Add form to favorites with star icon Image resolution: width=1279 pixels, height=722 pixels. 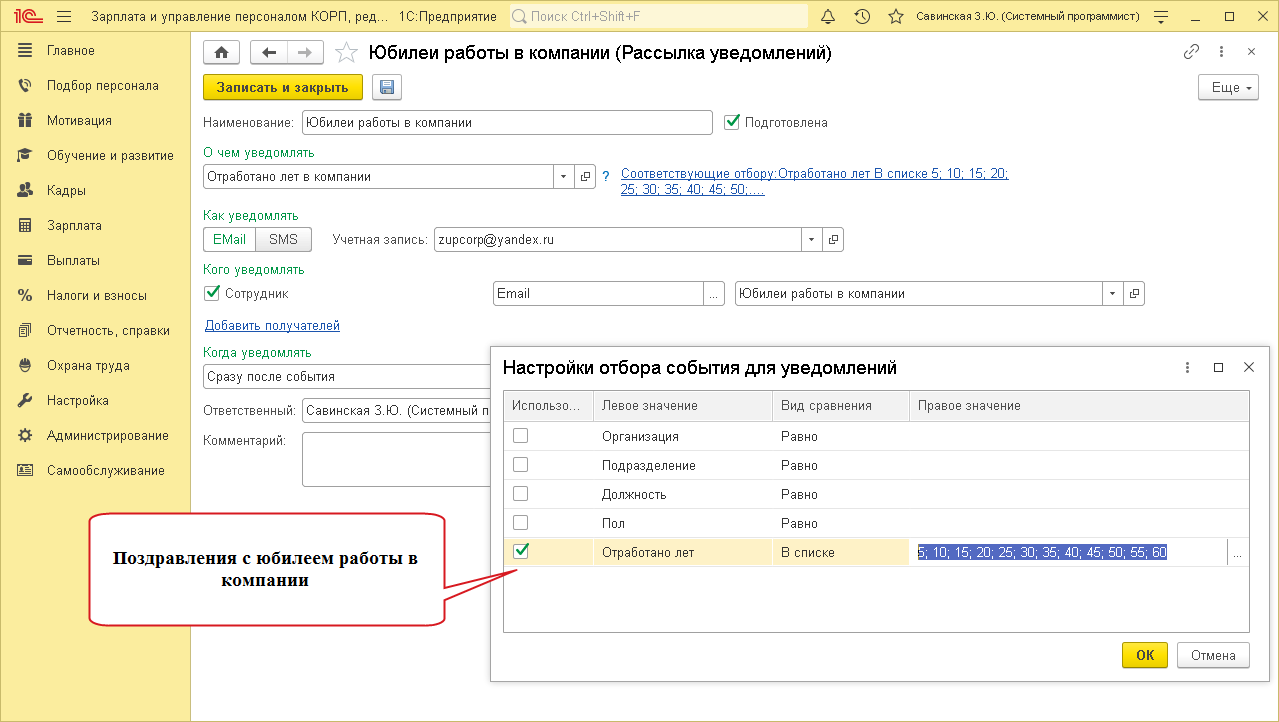pyautogui.click(x=345, y=53)
